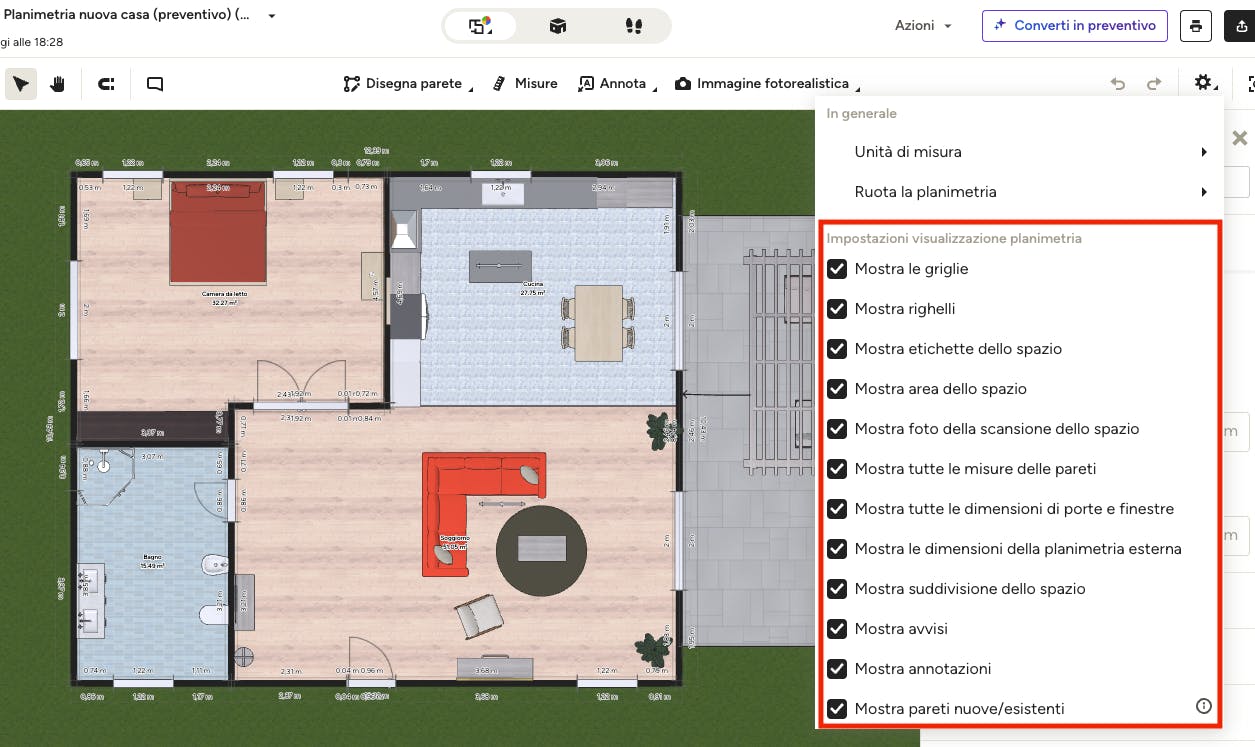Select the armchair near the bottom wall
The width and height of the screenshot is (1255, 747).
(x=481, y=616)
